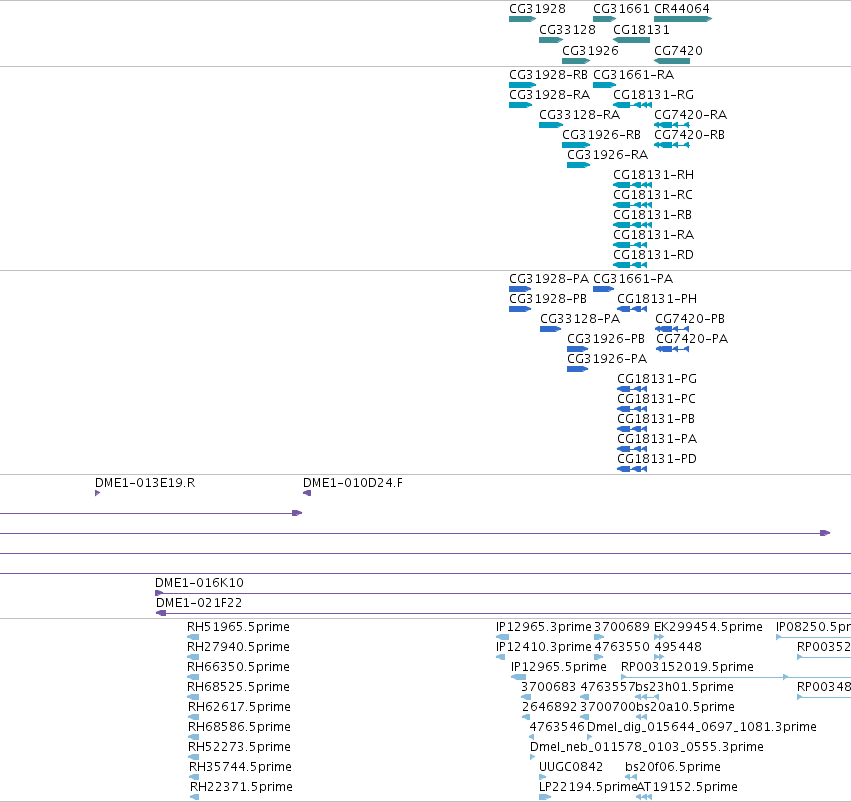851x802 pixels.
Task: Click transcript CG31926-RA
Action: pos(579,166)
